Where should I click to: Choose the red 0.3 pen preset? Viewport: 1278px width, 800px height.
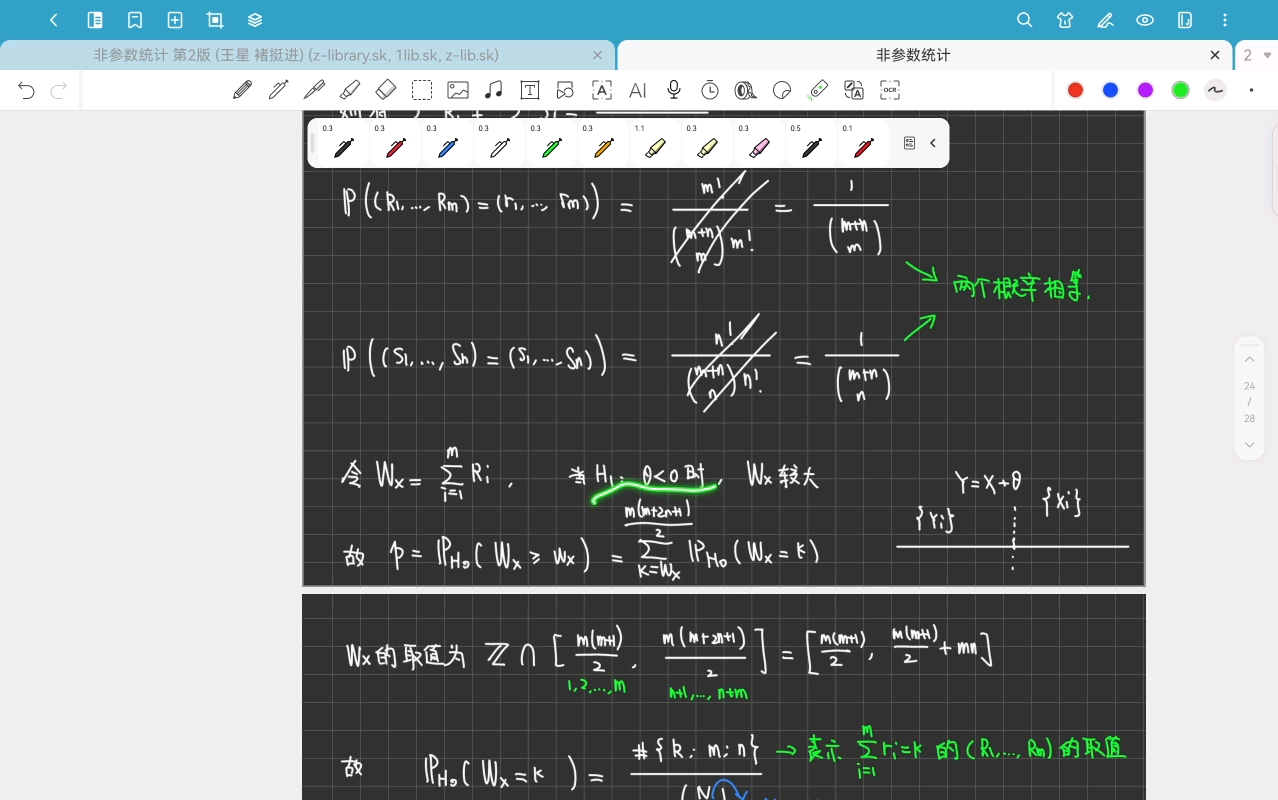[x=396, y=144]
